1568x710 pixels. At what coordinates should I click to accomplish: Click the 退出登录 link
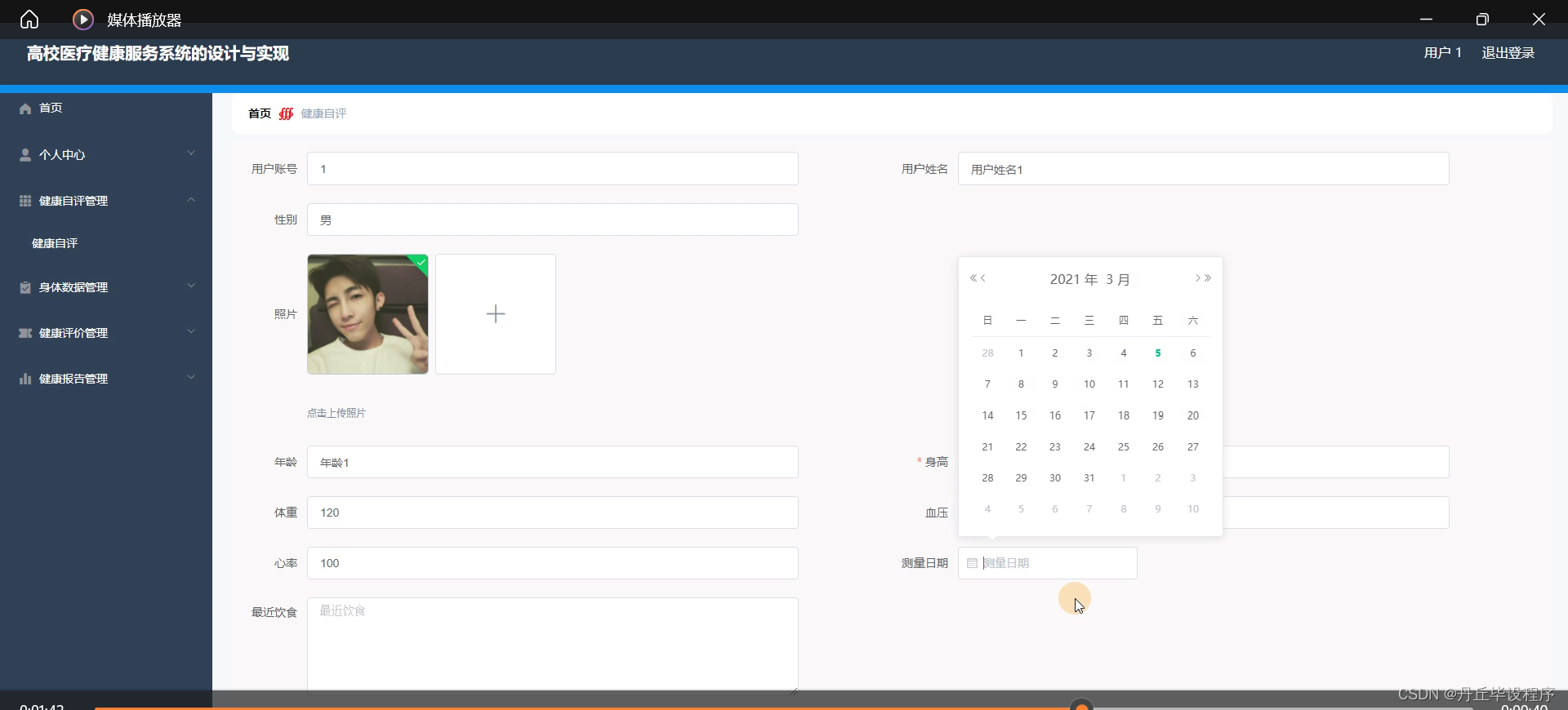tap(1508, 53)
